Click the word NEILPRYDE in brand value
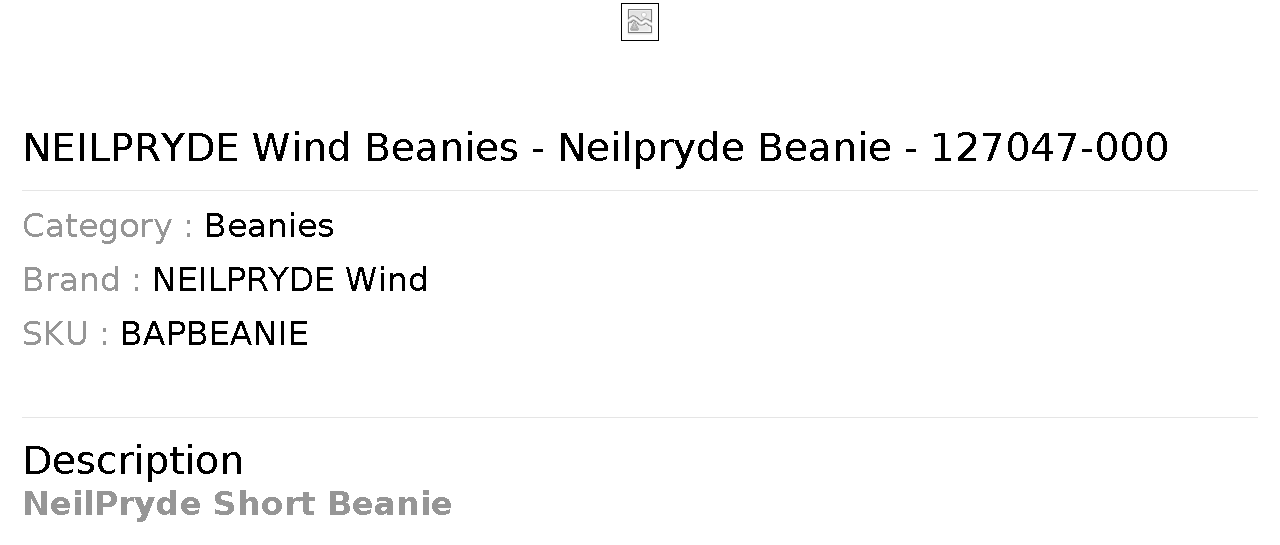 pyautogui.click(x=244, y=279)
